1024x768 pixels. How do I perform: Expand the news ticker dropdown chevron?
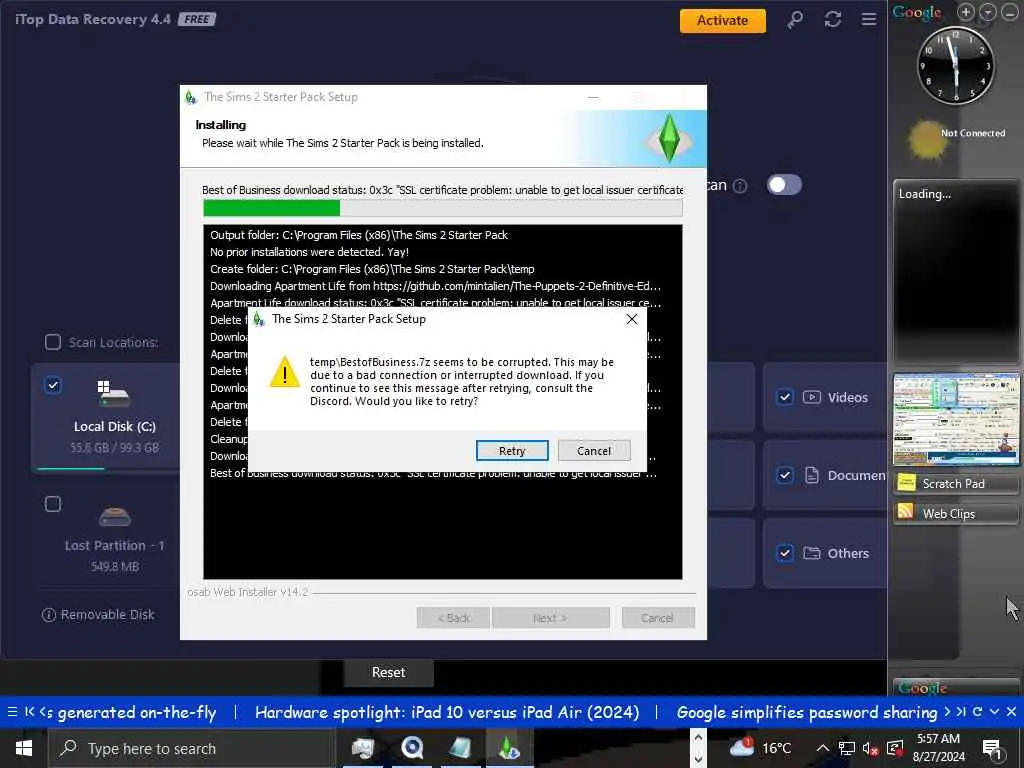[995, 712]
